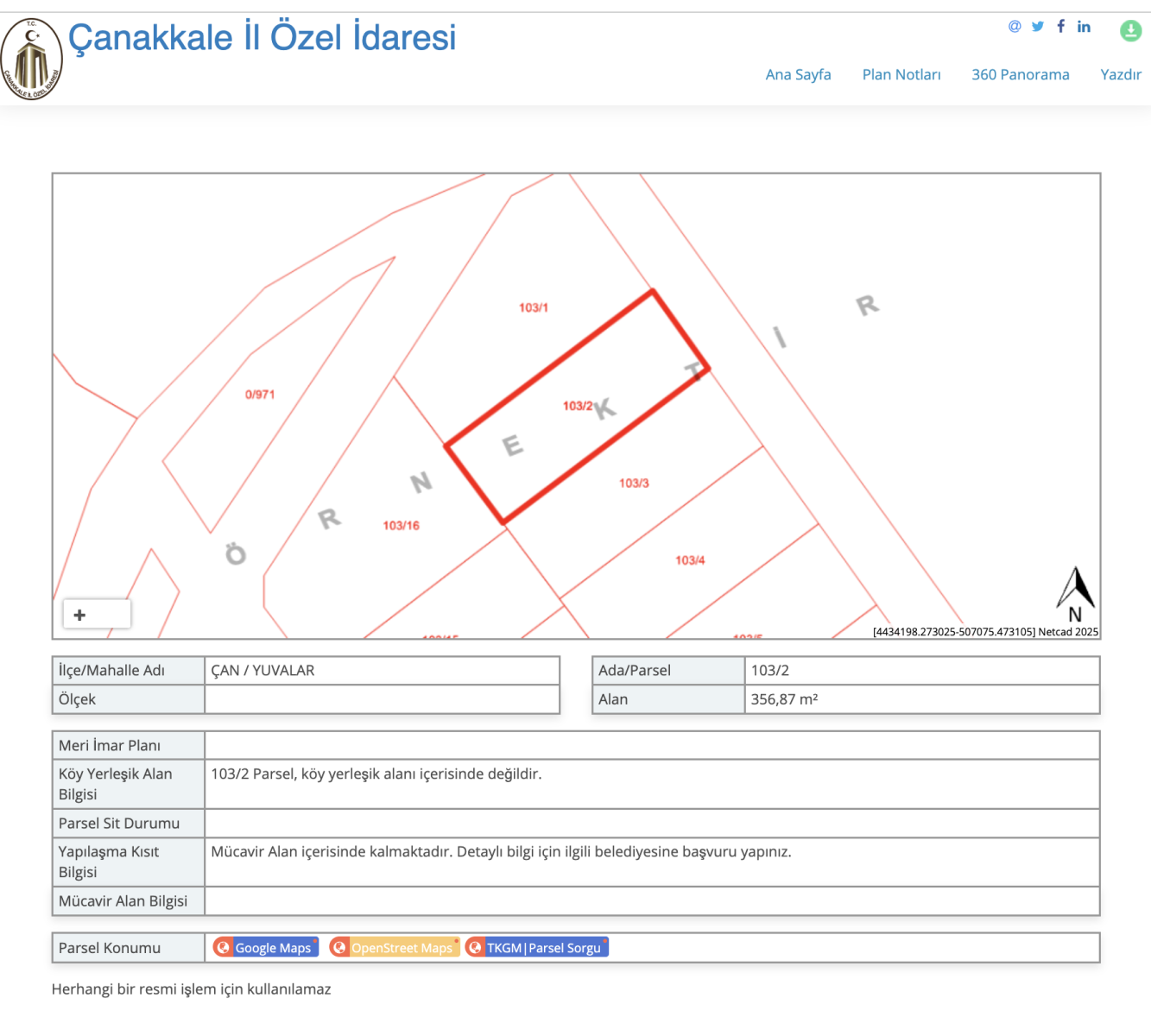Select parcel 103/16 on the map
The height and width of the screenshot is (1036, 1151).
point(401,526)
